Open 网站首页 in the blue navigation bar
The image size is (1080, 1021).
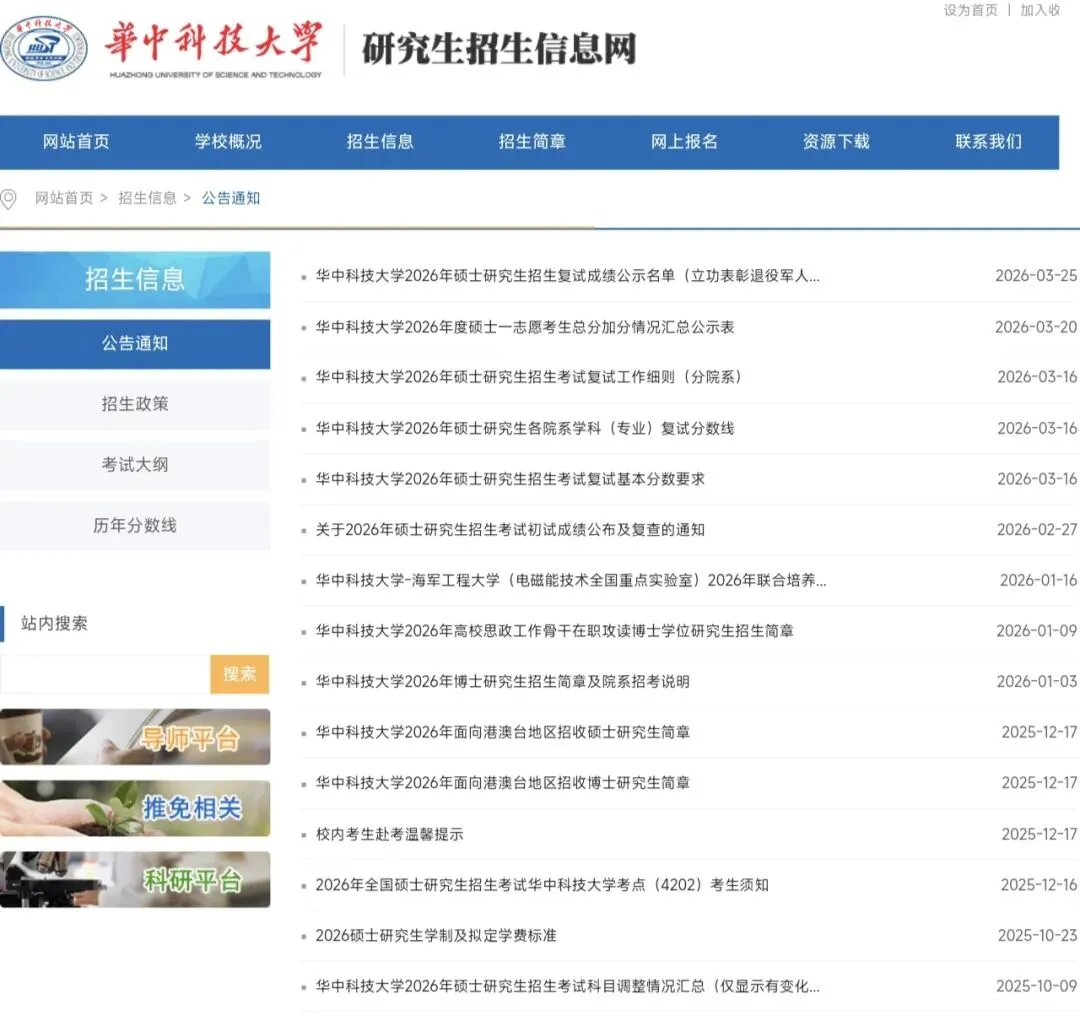[76, 142]
